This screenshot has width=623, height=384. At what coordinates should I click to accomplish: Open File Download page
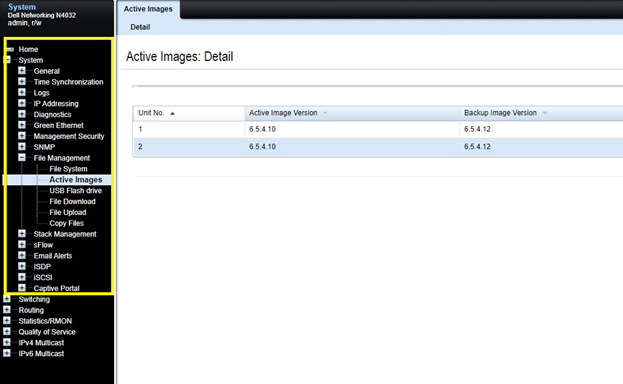pos(72,201)
